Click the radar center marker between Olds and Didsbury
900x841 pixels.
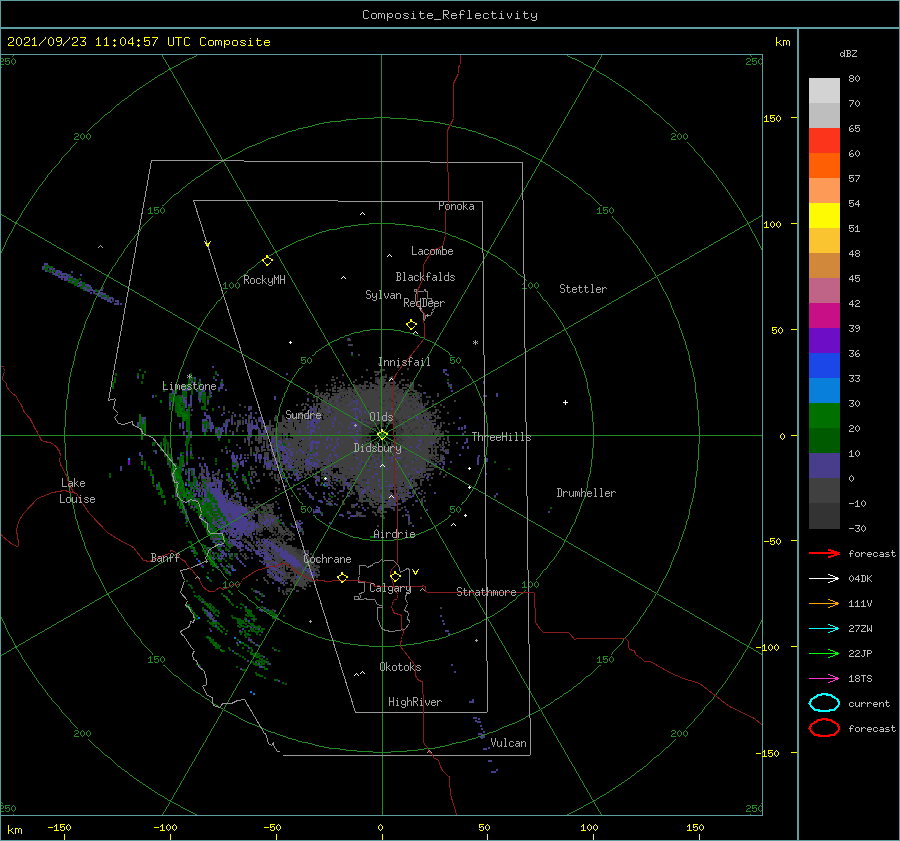(x=382, y=435)
